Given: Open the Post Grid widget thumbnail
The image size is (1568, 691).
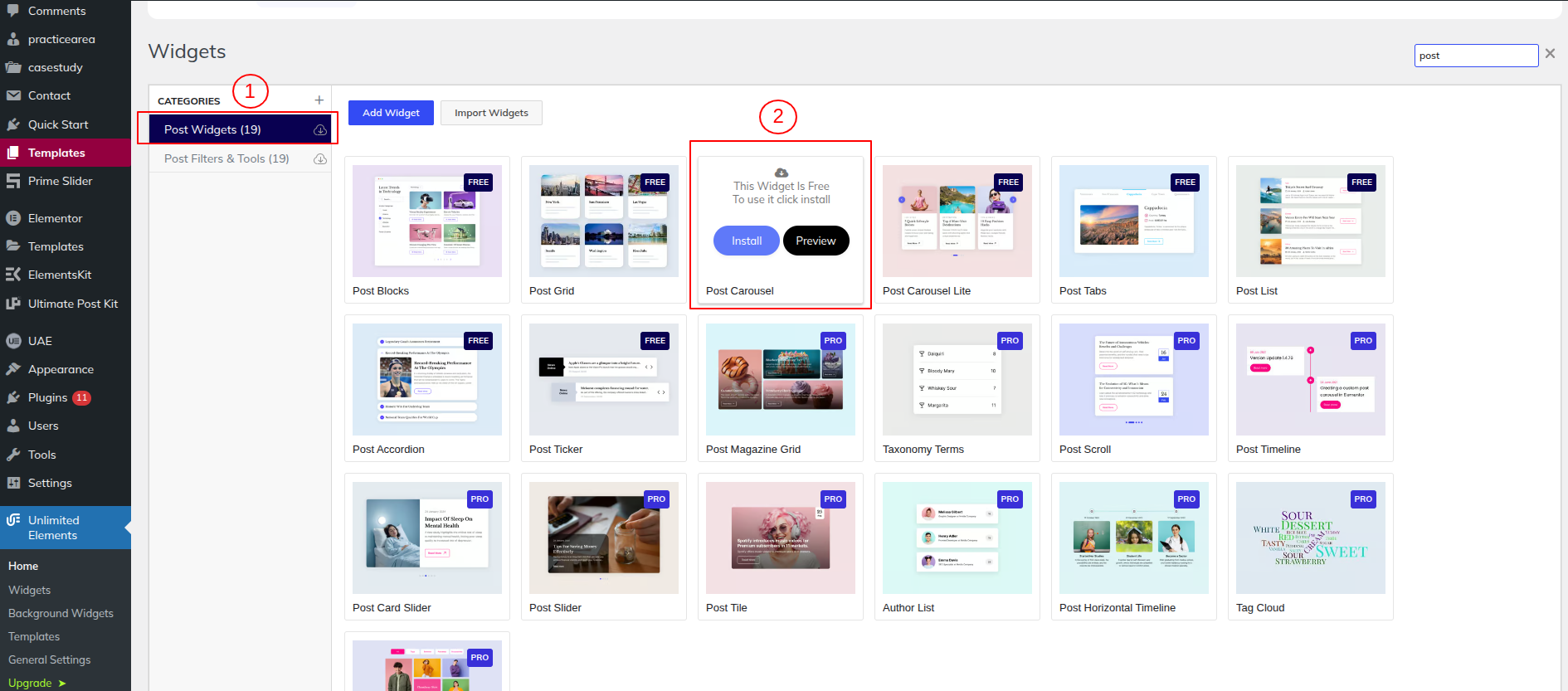Looking at the screenshot, I should (x=604, y=221).
